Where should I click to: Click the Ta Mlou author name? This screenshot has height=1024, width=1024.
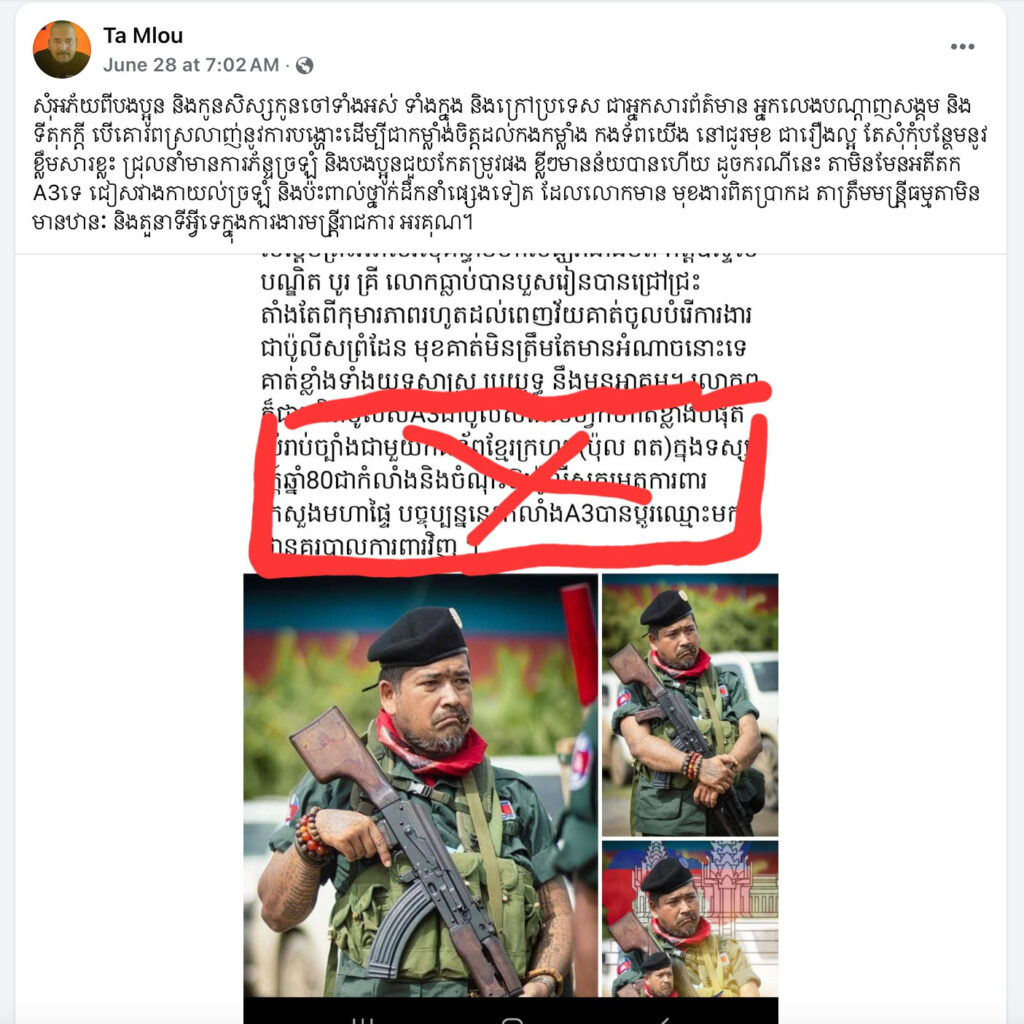point(143,36)
